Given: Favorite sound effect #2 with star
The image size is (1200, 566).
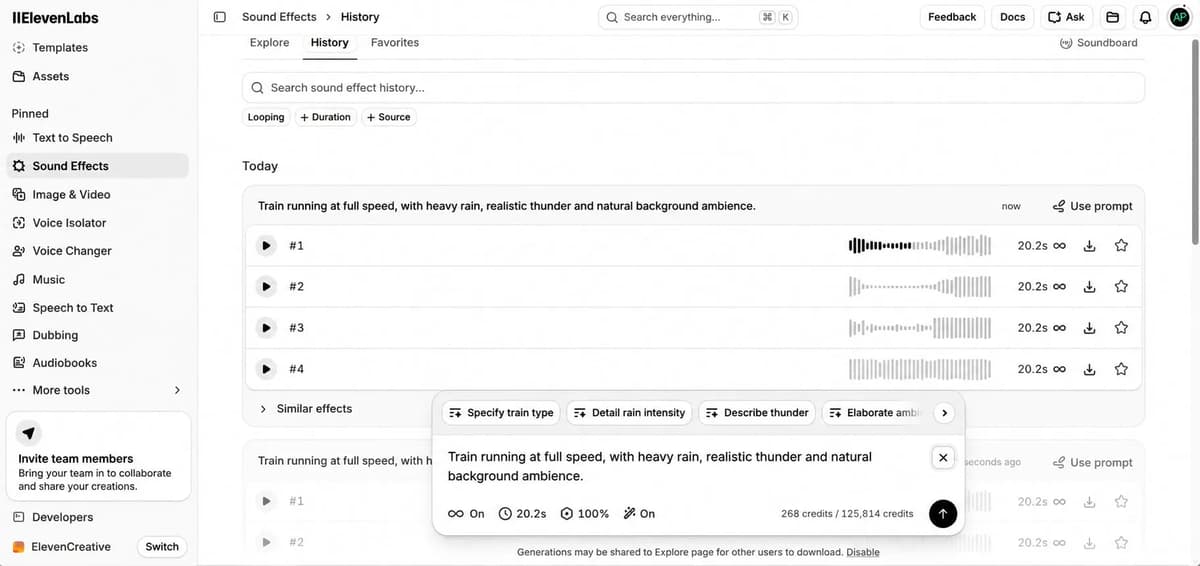Looking at the screenshot, I should point(1121,287).
